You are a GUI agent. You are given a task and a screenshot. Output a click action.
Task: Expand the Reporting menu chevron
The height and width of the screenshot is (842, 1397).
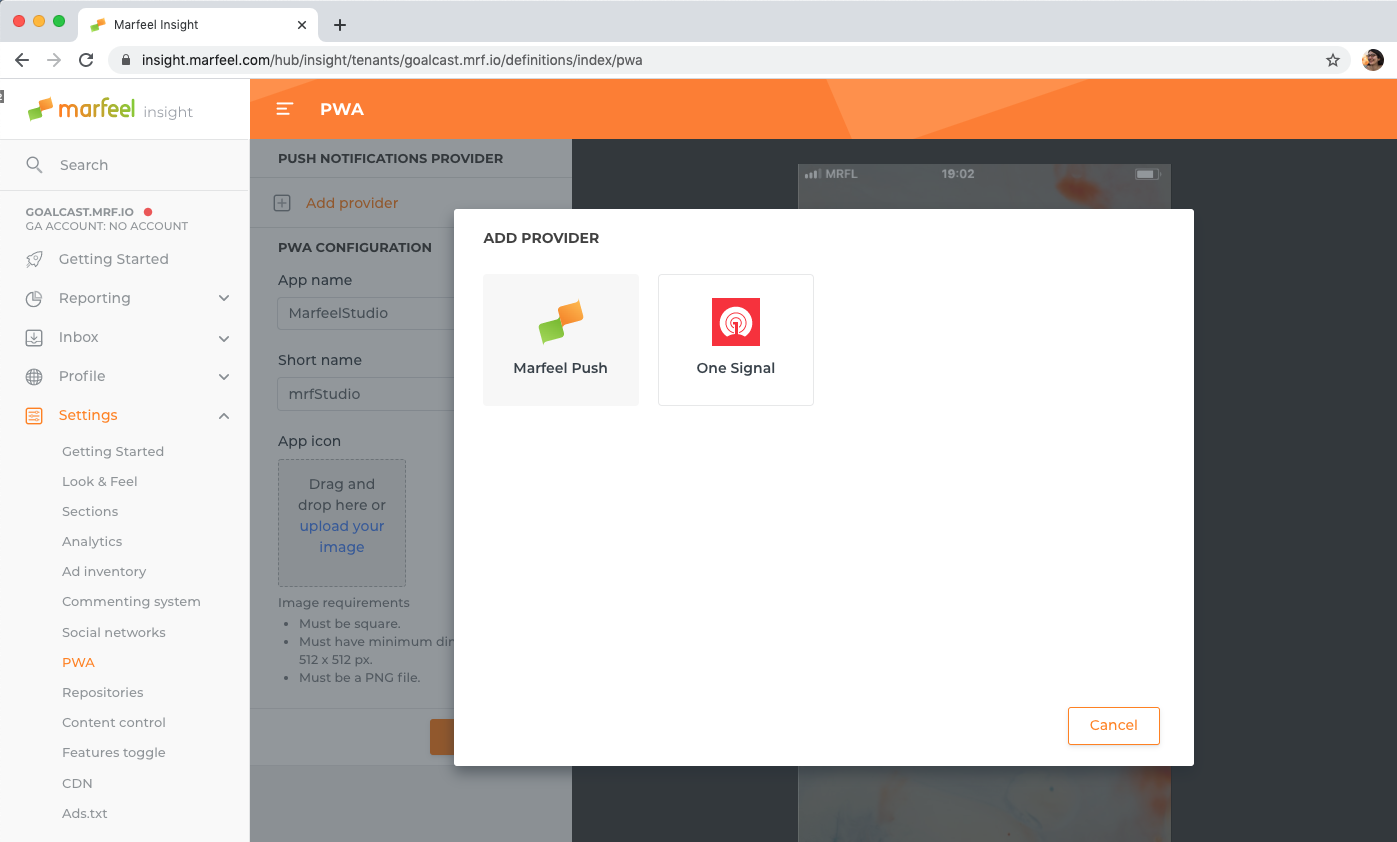point(224,298)
